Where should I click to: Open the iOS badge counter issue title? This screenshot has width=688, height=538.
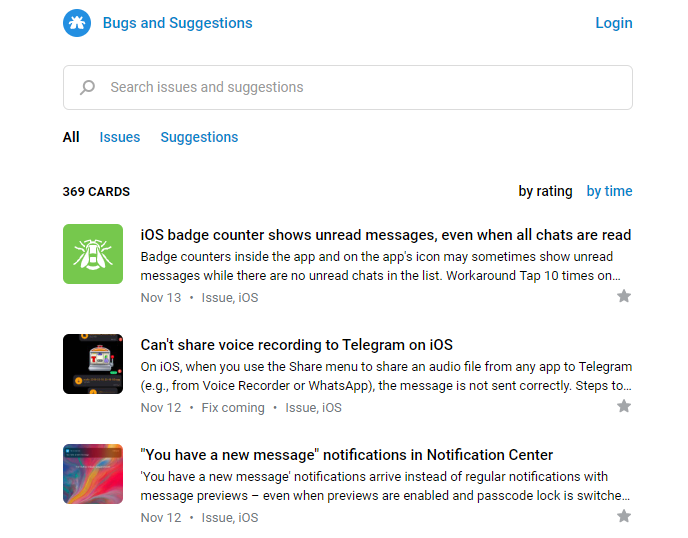(386, 235)
